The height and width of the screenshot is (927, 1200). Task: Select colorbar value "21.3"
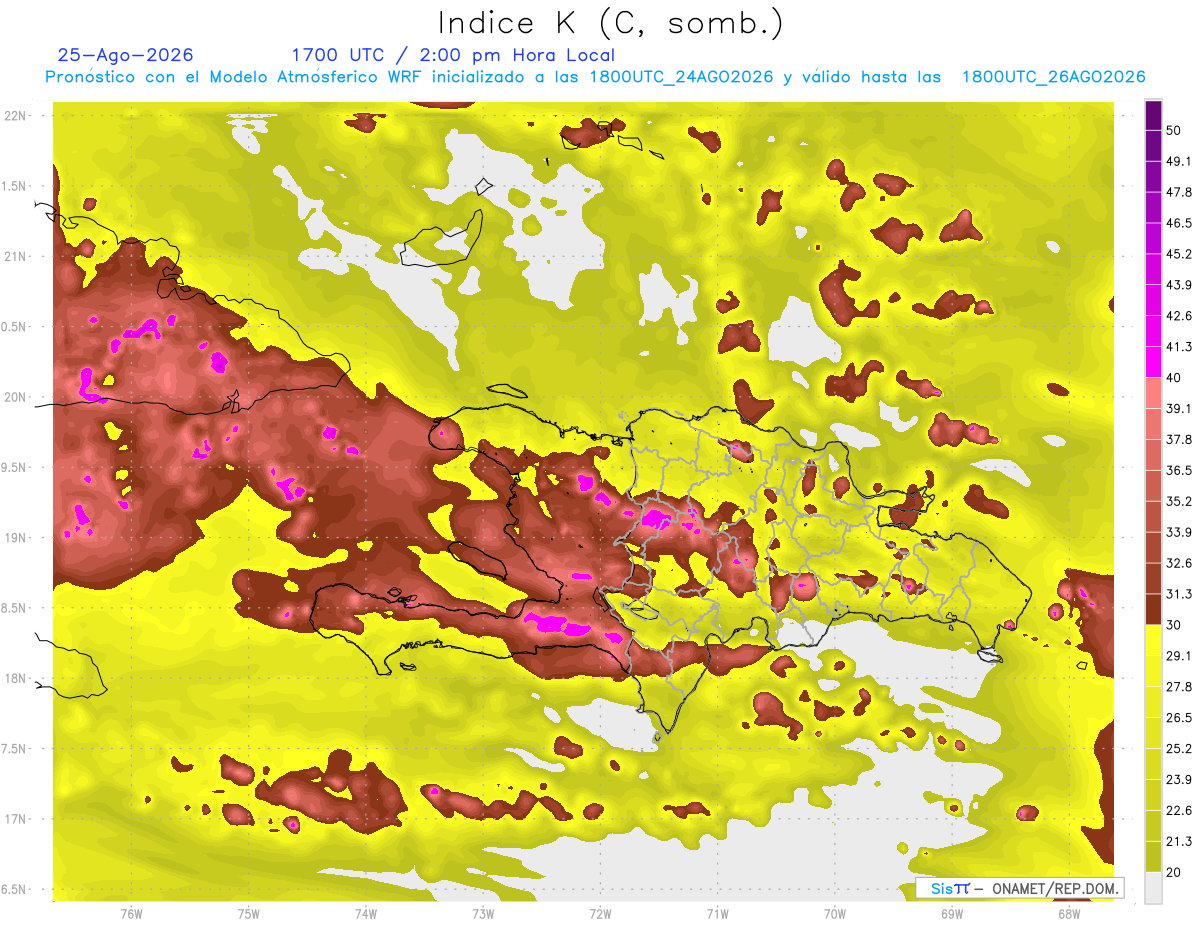coord(1180,842)
